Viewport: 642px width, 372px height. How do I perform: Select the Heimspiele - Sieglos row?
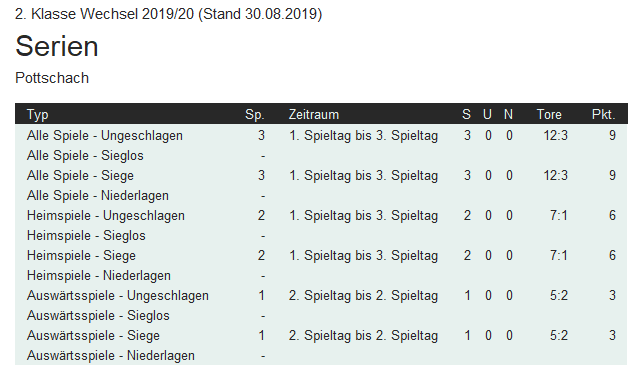[x=321, y=236]
